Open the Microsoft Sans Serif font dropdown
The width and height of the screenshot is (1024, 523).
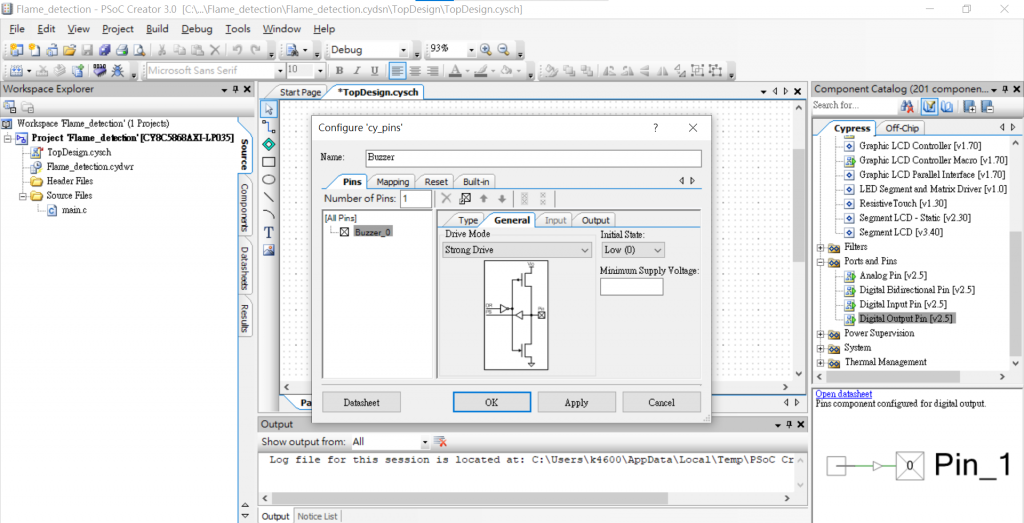(x=280, y=71)
